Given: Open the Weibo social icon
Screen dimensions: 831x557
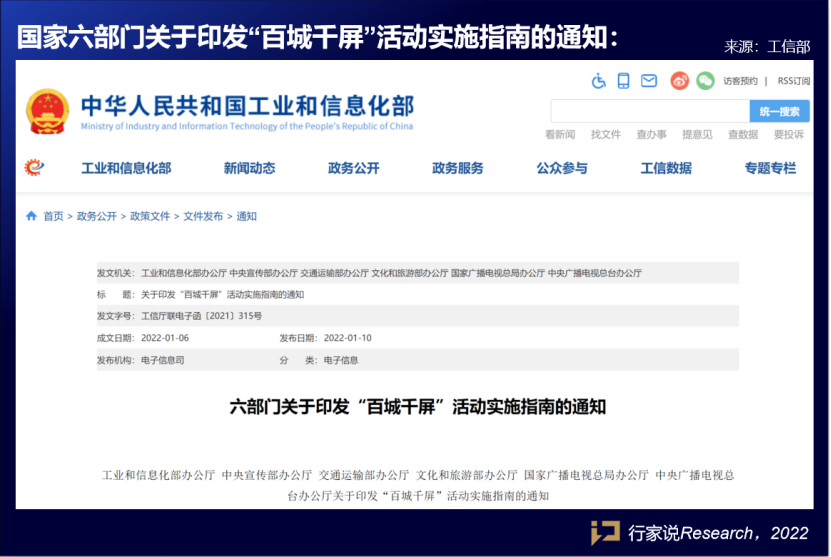Looking at the screenshot, I should 680,81.
